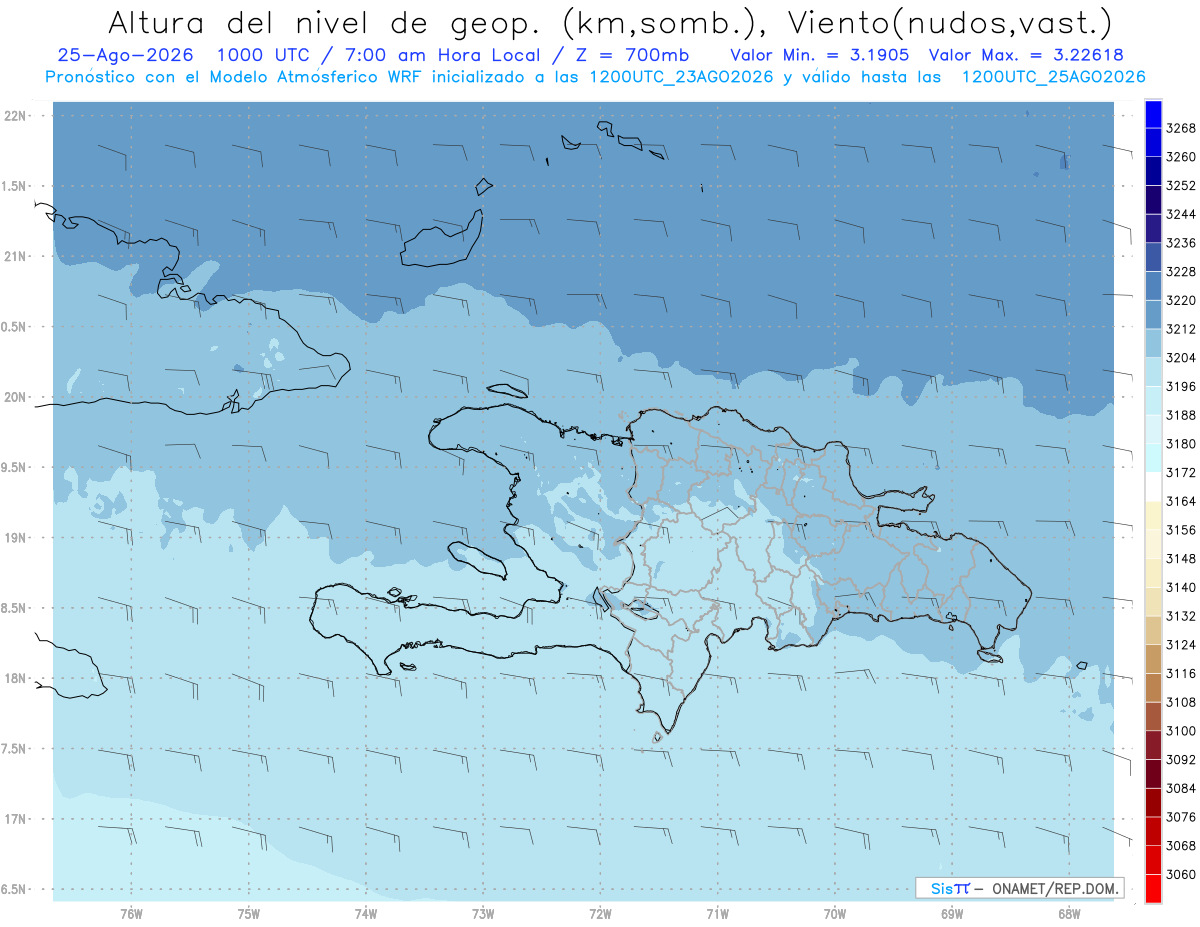Click the colorbar value 3196
The image size is (1200, 927).
pyautogui.click(x=1180, y=386)
